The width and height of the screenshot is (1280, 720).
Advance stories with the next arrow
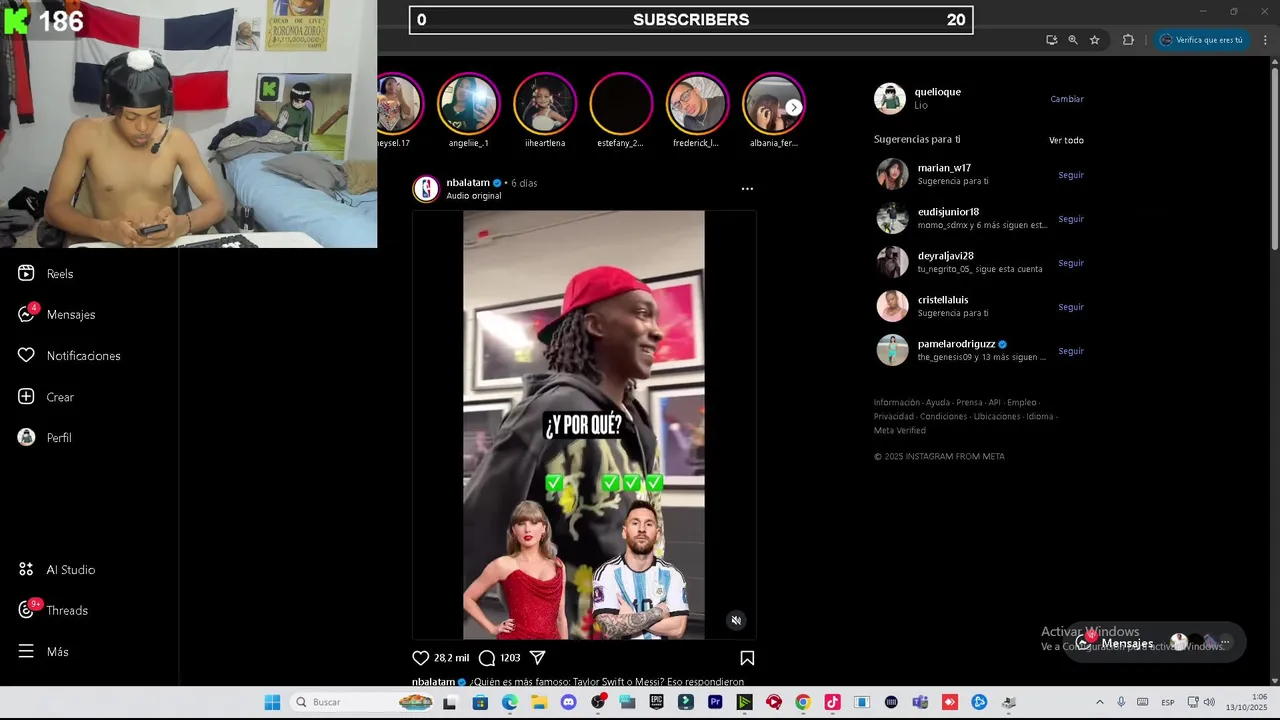tap(793, 107)
